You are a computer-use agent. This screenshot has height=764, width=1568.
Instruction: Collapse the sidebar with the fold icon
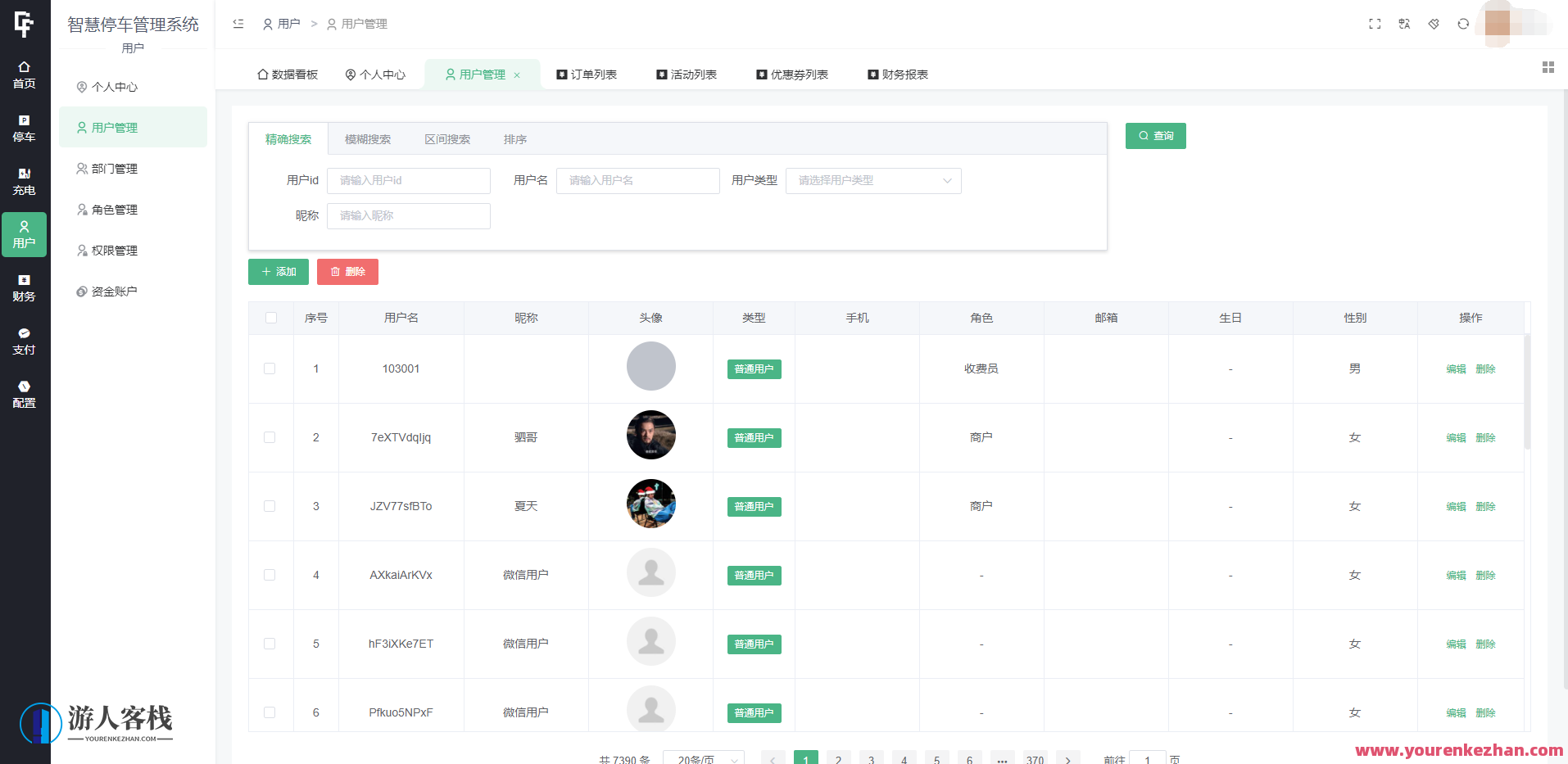pos(238,24)
